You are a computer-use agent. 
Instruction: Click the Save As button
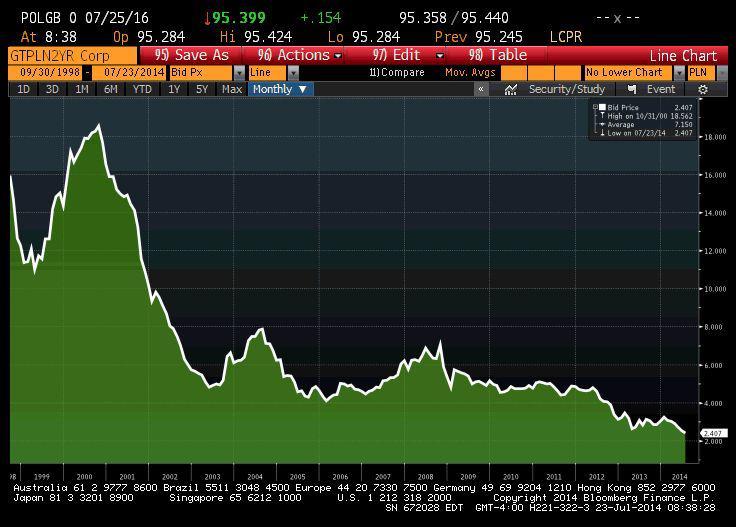(192, 55)
